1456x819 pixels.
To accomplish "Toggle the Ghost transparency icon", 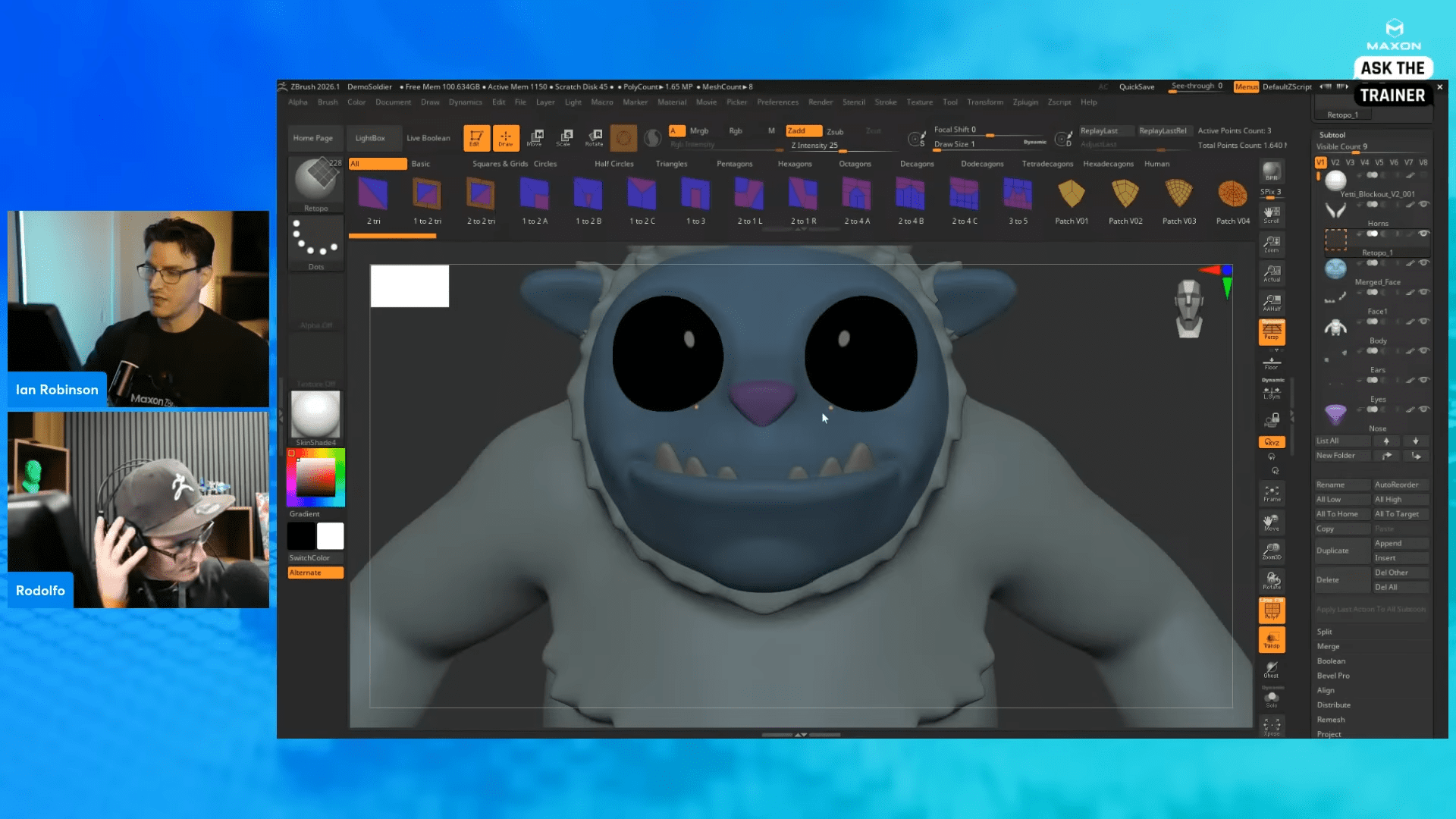I will click(x=1272, y=669).
